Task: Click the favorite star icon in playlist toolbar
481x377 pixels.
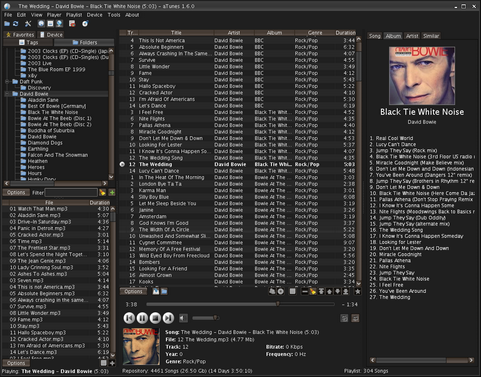Action: click(x=357, y=292)
